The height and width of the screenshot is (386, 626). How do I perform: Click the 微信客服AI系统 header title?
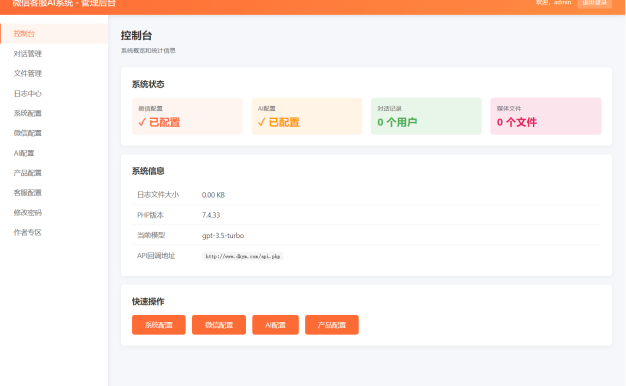tap(64, 3)
